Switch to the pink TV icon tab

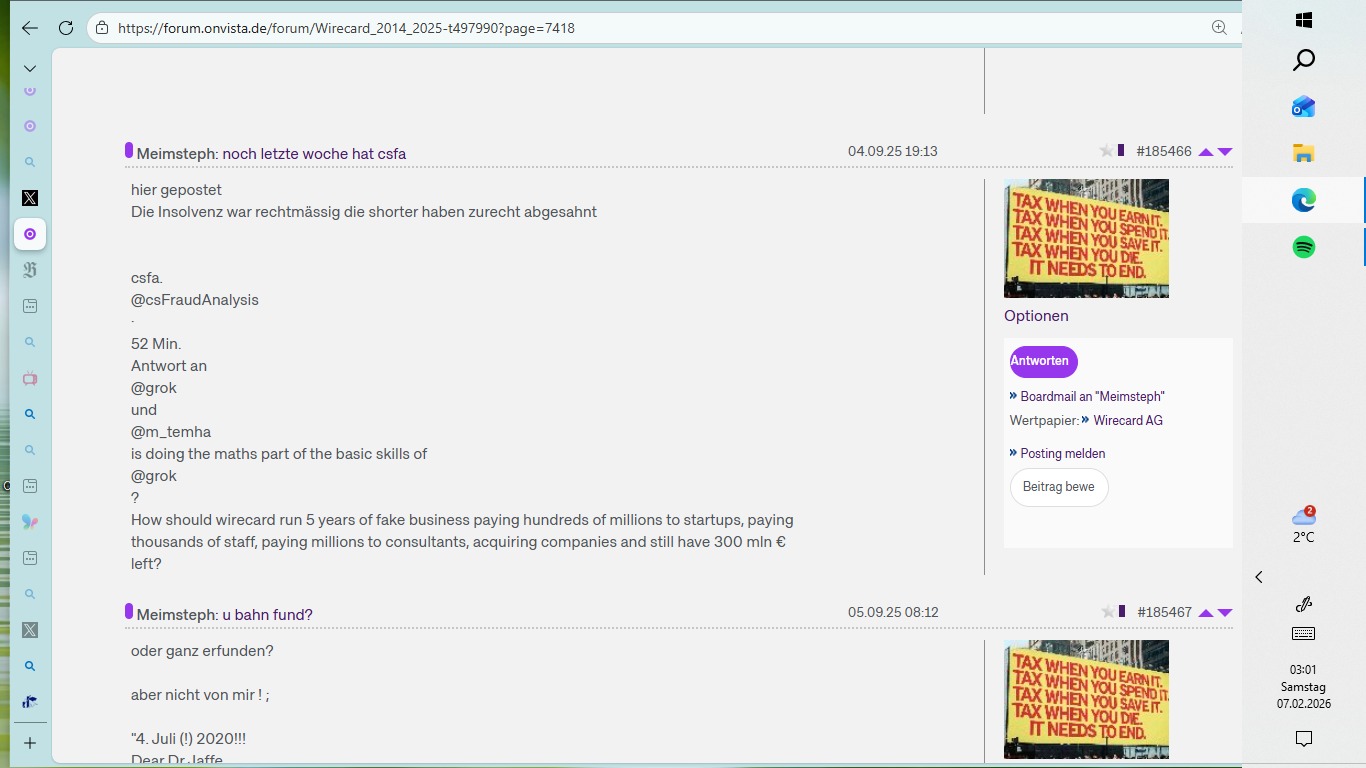[x=30, y=378]
